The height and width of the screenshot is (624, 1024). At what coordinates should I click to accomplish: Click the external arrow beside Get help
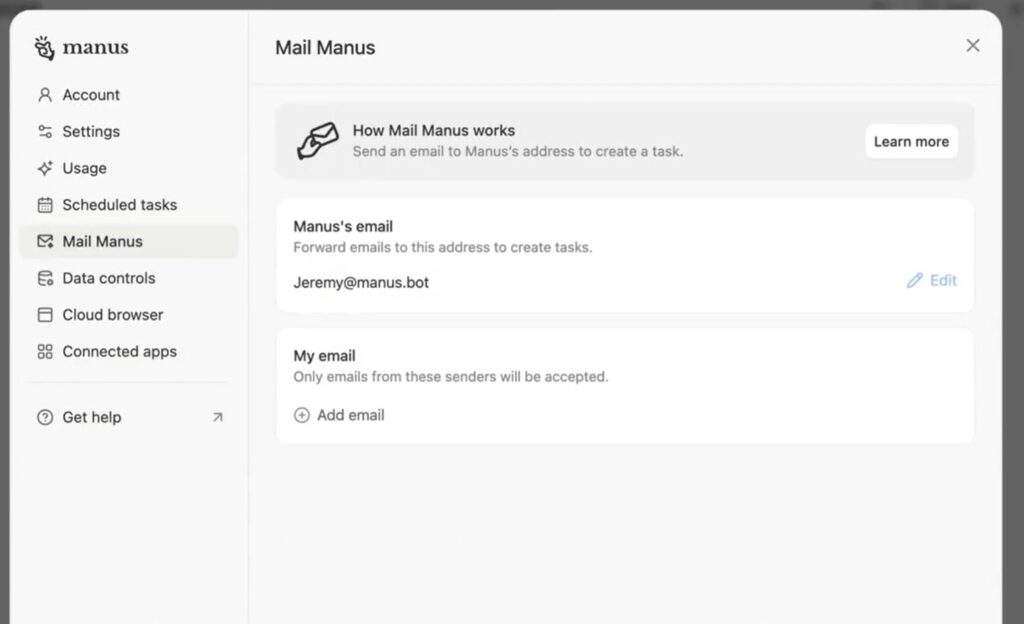[217, 417]
